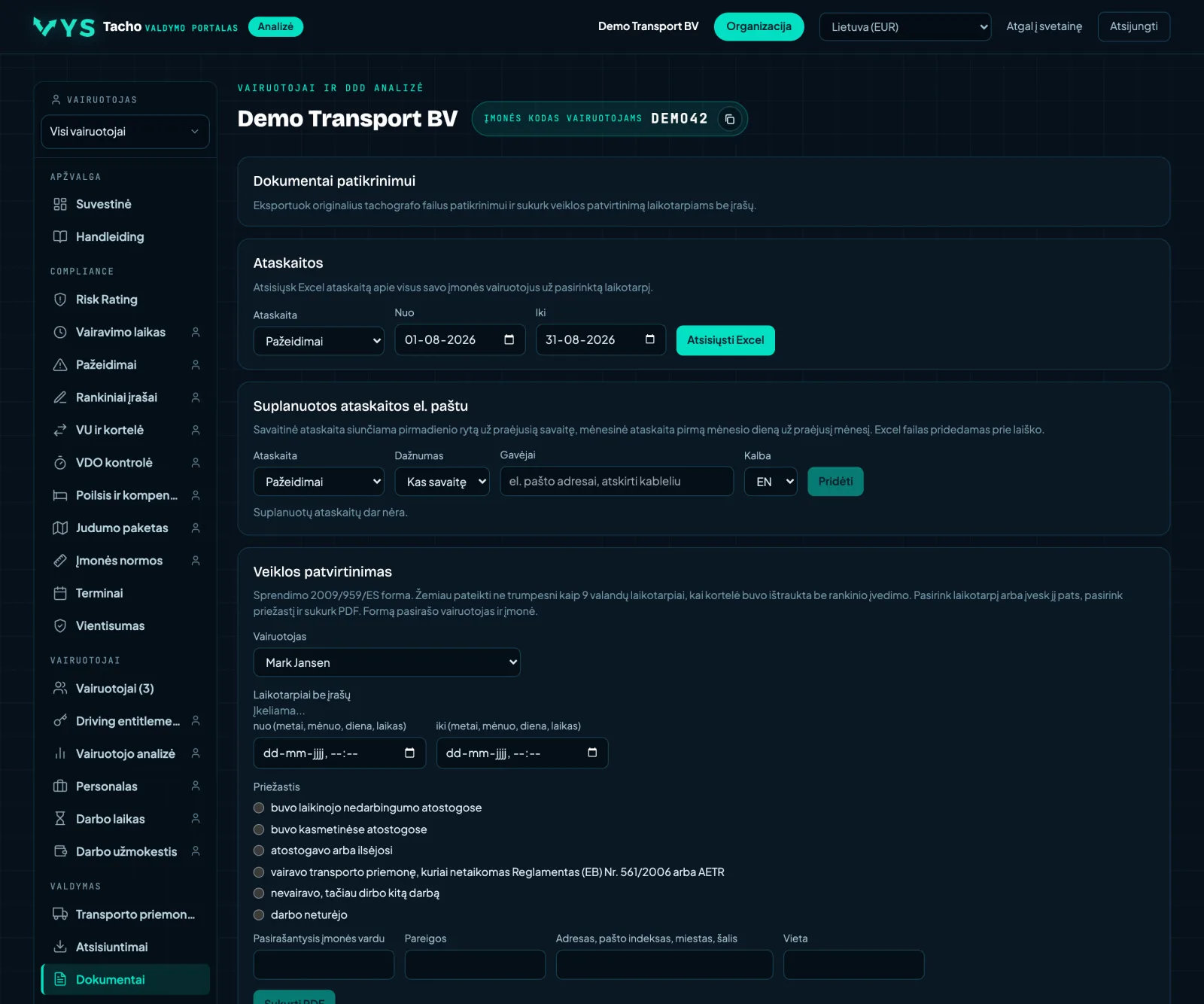Select reason 'buvo laikinojo nedarbingumo atostogose'
This screenshot has width=1204, height=1004.
259,808
